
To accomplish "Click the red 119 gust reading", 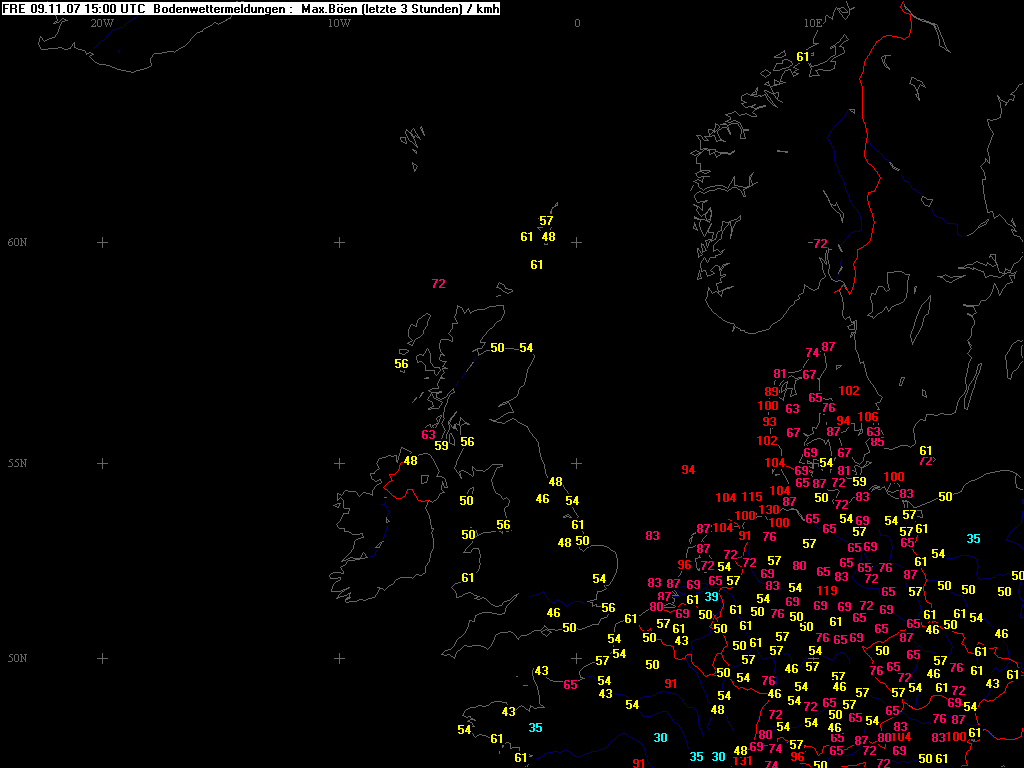I will [827, 591].
